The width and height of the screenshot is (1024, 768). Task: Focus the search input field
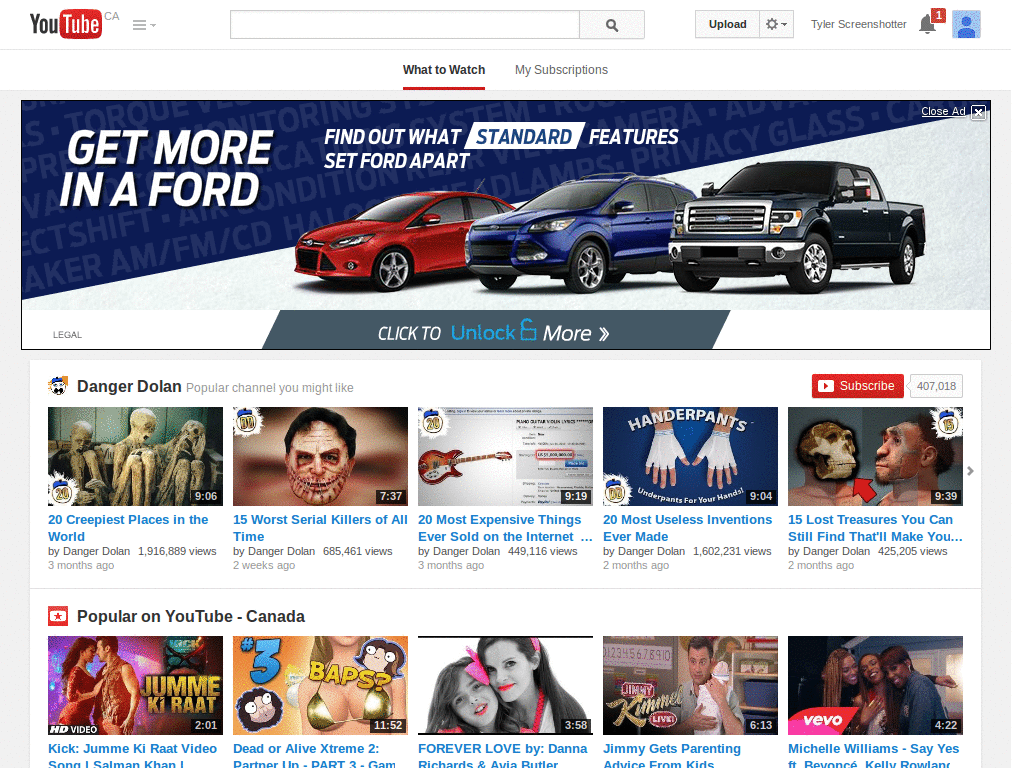coord(405,25)
